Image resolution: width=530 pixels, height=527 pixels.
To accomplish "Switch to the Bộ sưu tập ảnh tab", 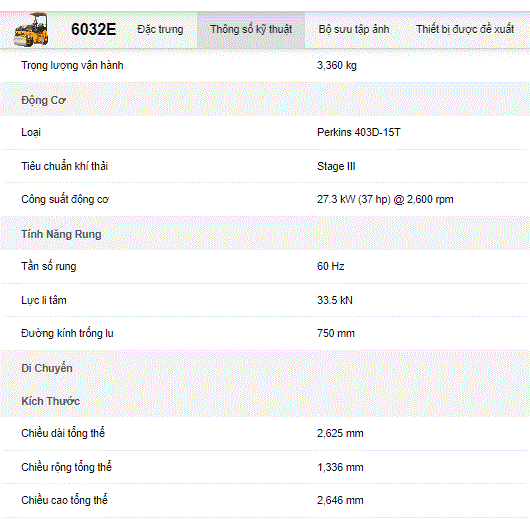I will tap(354, 29).
